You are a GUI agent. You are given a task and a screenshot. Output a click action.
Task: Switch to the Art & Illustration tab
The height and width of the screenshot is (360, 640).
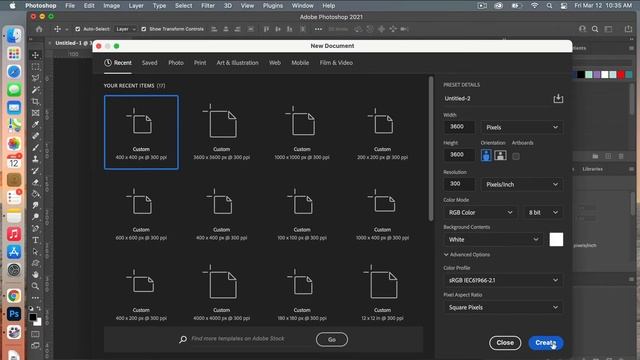click(x=238, y=63)
